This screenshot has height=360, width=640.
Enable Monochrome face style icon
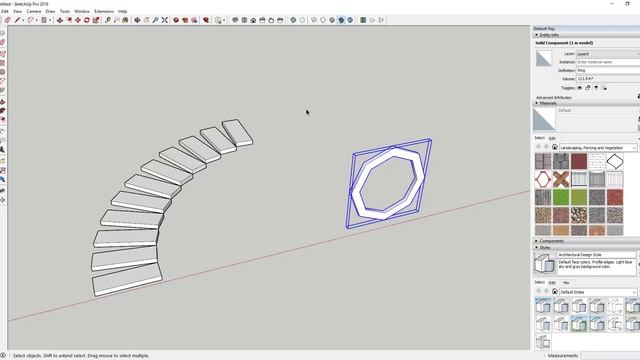point(350,20)
